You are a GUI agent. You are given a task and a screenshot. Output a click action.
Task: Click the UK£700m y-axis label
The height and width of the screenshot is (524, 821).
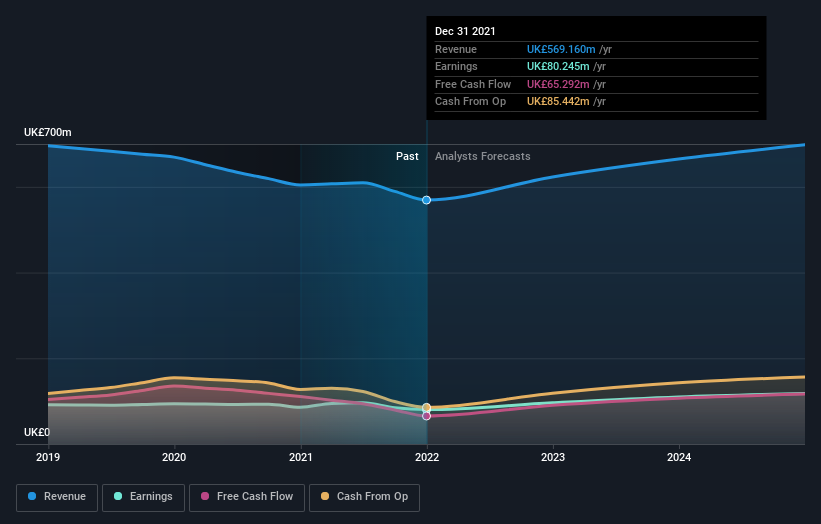click(48, 132)
